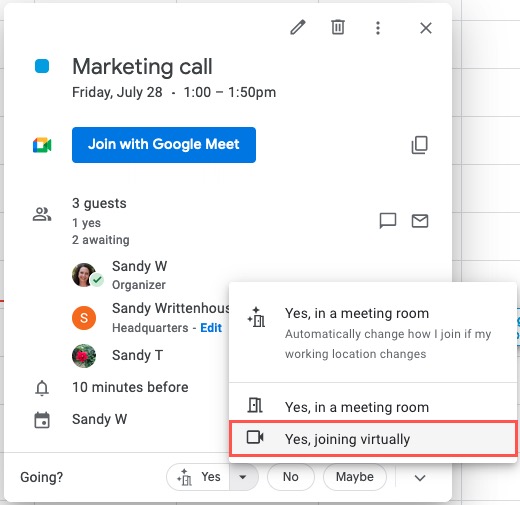Choose 'Yes, in a meeting room' with door icon
This screenshot has width=520, height=505.
[x=373, y=407]
